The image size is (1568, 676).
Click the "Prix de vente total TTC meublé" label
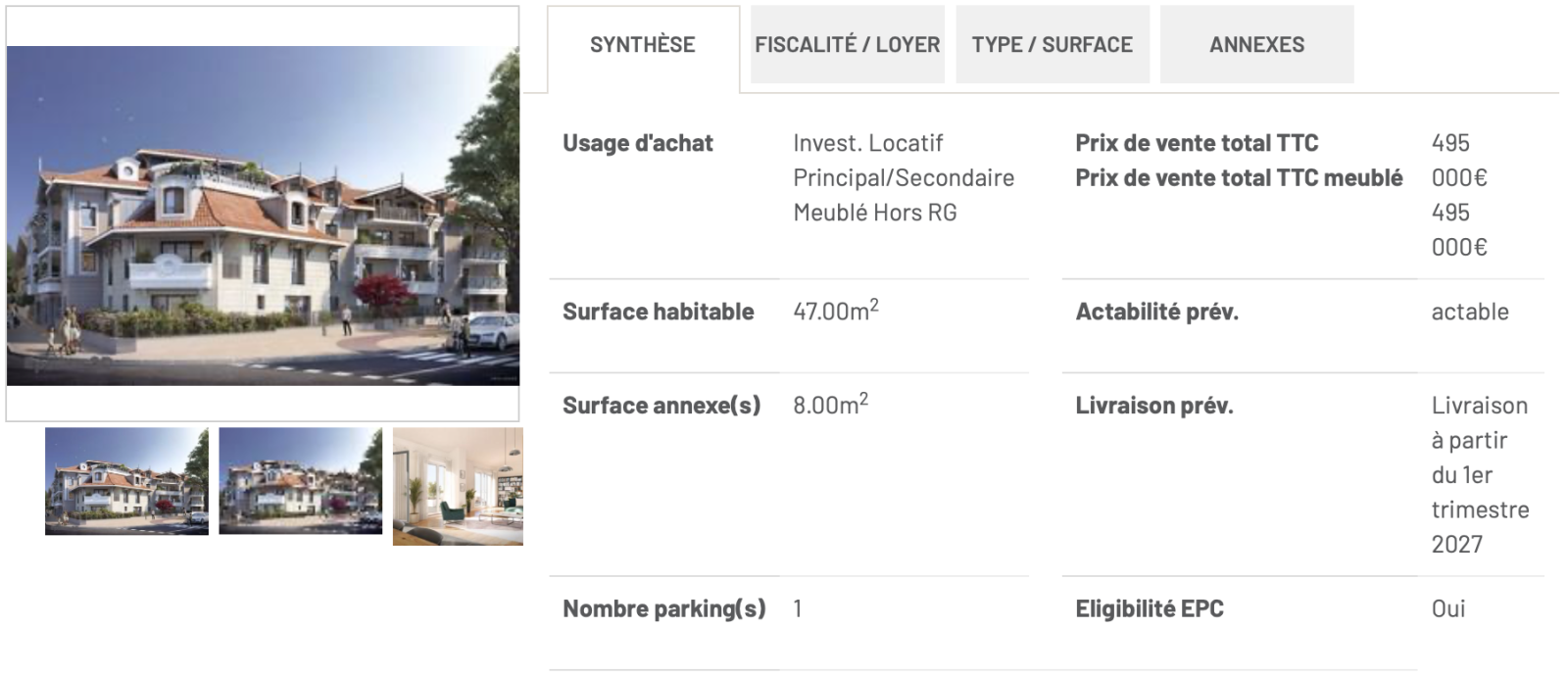tap(1239, 178)
